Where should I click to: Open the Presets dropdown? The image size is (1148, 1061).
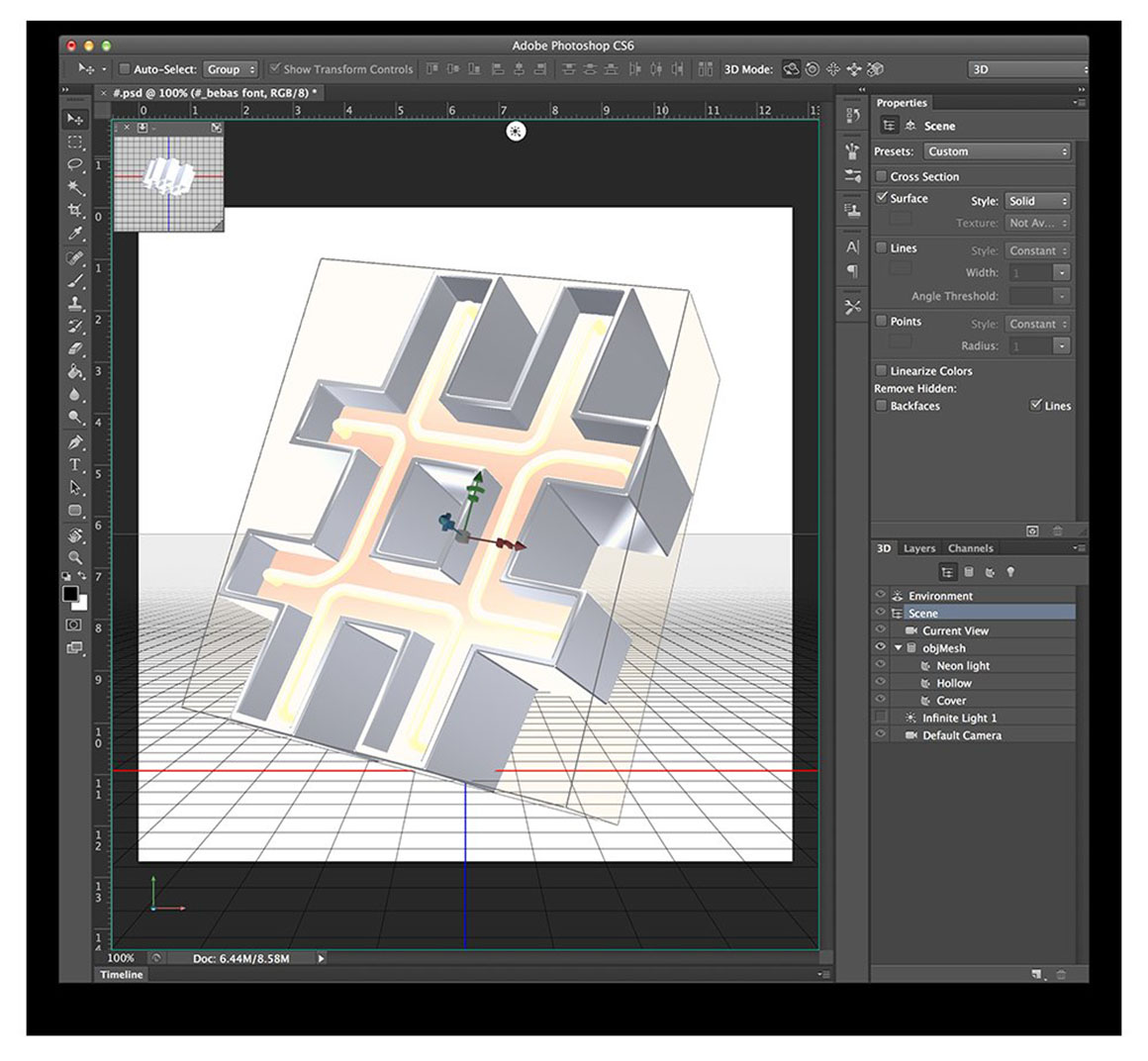pyautogui.click(x=998, y=151)
